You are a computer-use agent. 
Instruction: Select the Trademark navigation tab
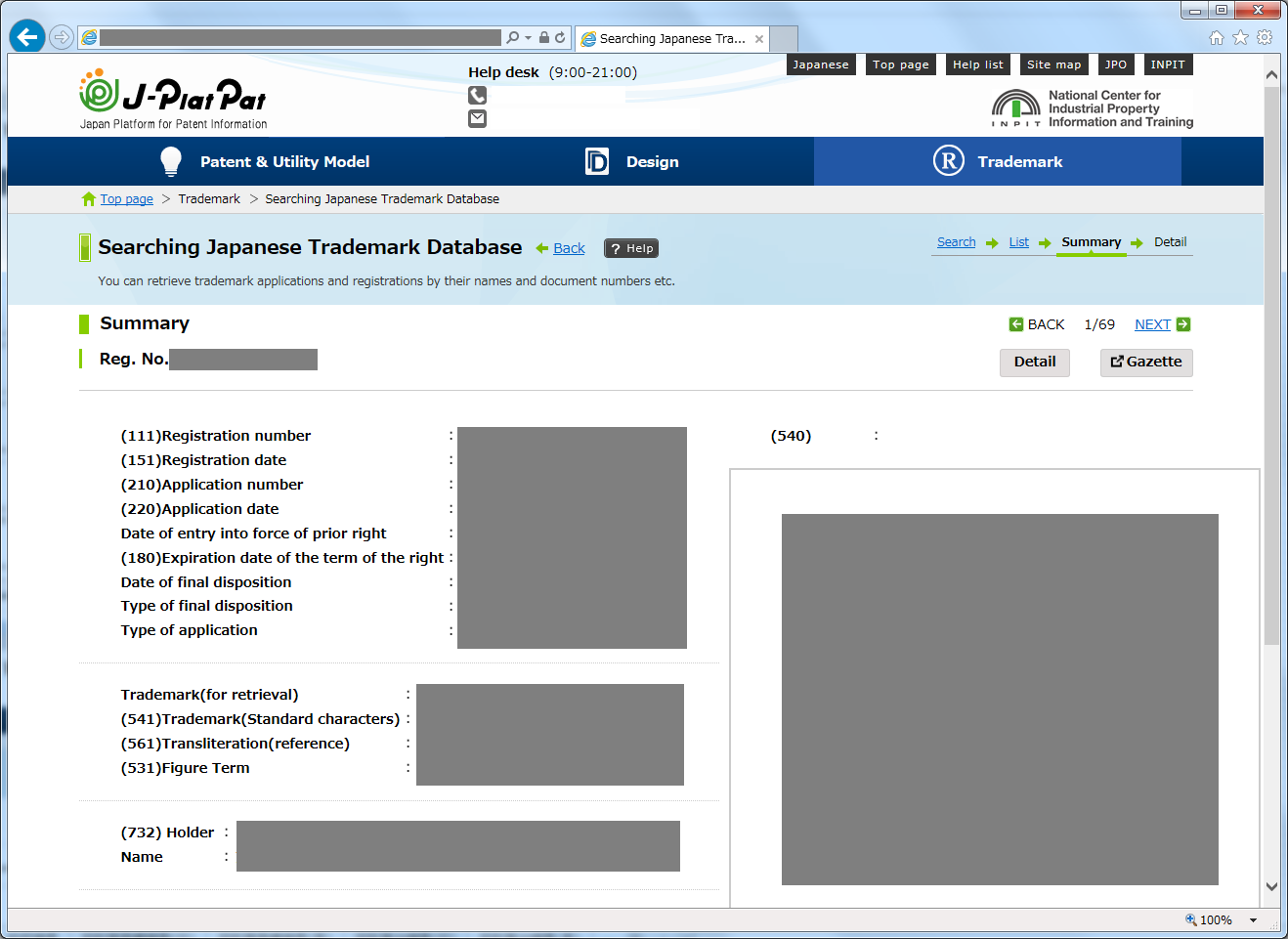[998, 161]
